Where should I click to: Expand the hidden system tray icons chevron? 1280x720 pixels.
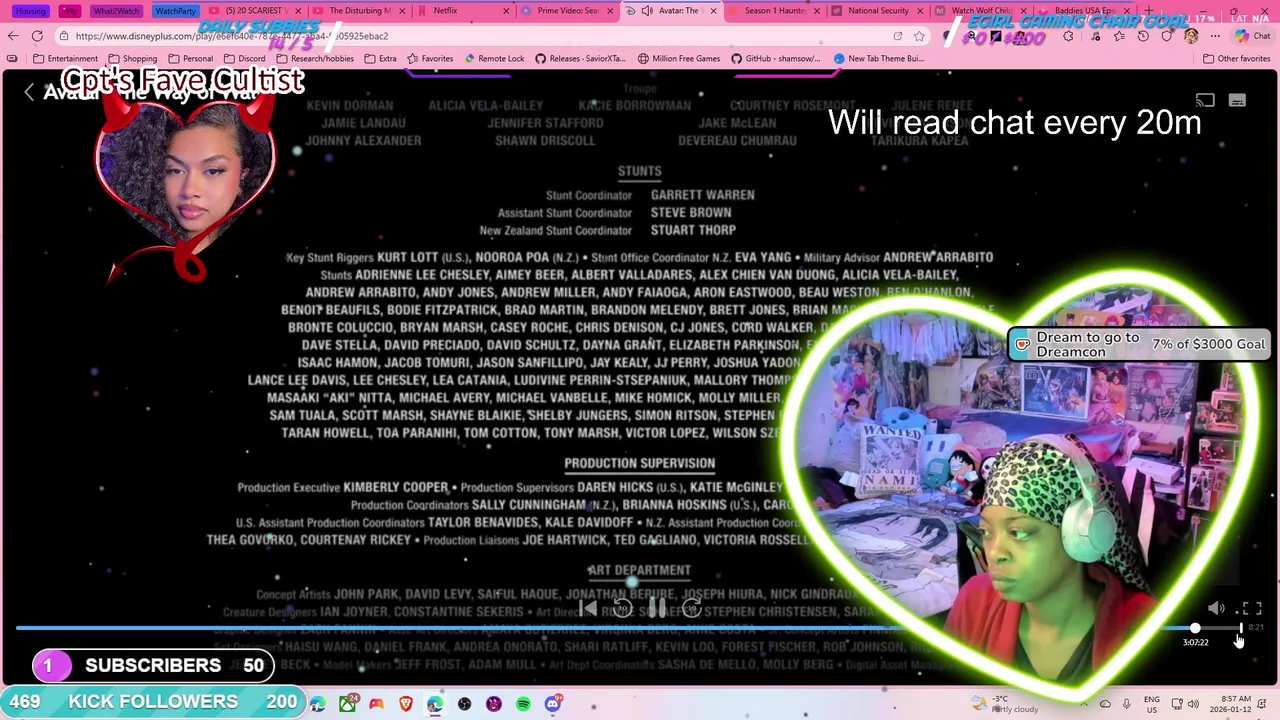click(x=1084, y=704)
